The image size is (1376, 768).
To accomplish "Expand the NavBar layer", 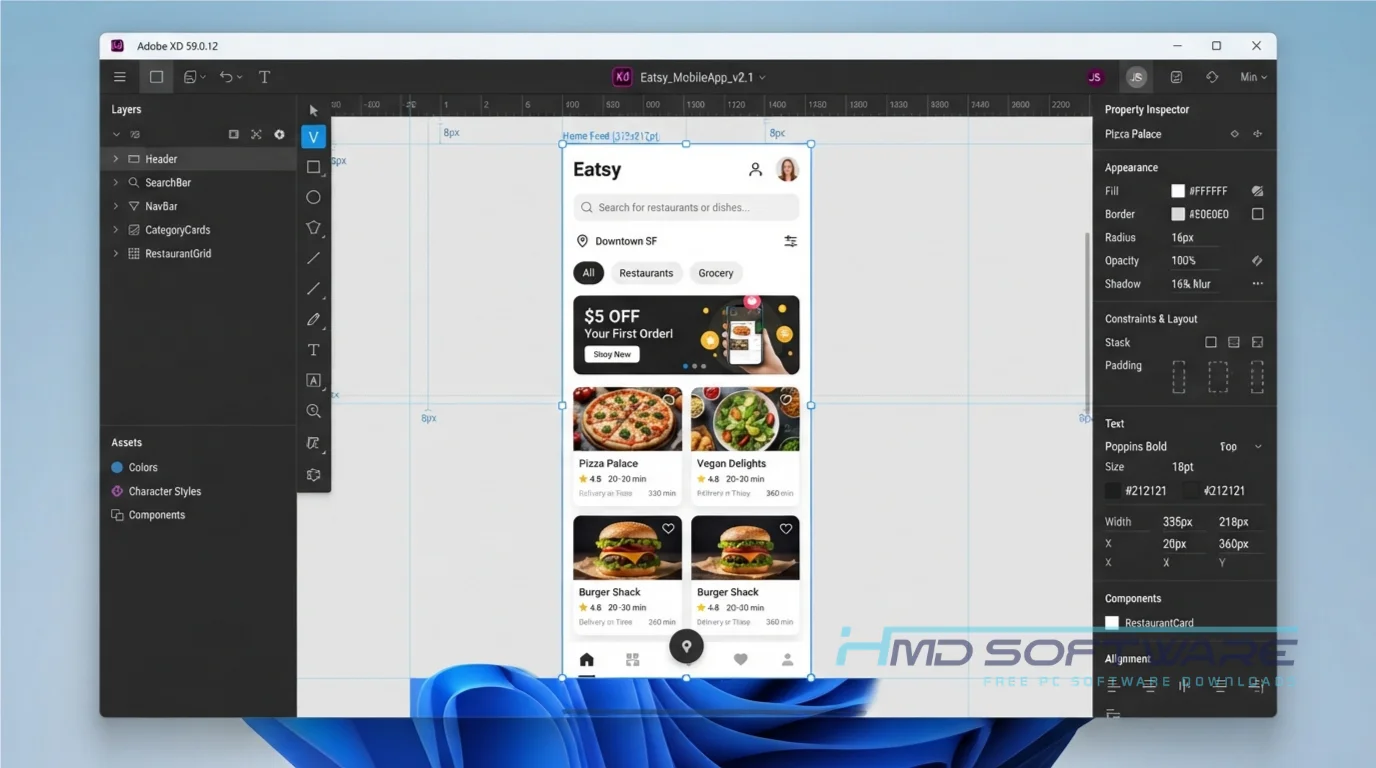I will (115, 206).
